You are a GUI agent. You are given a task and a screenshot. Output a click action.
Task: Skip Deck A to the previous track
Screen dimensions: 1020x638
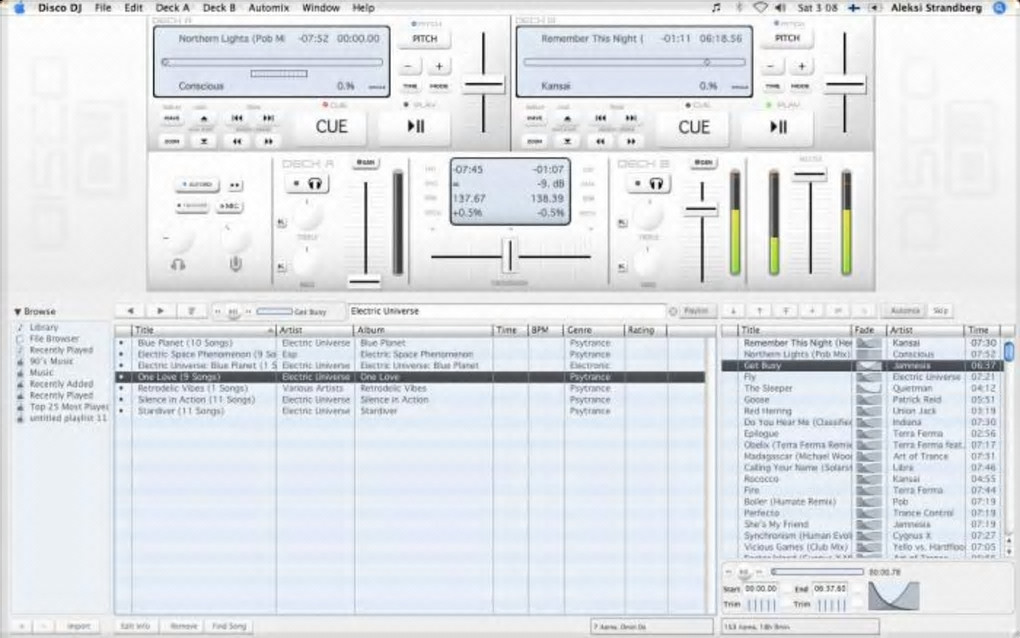point(237,118)
